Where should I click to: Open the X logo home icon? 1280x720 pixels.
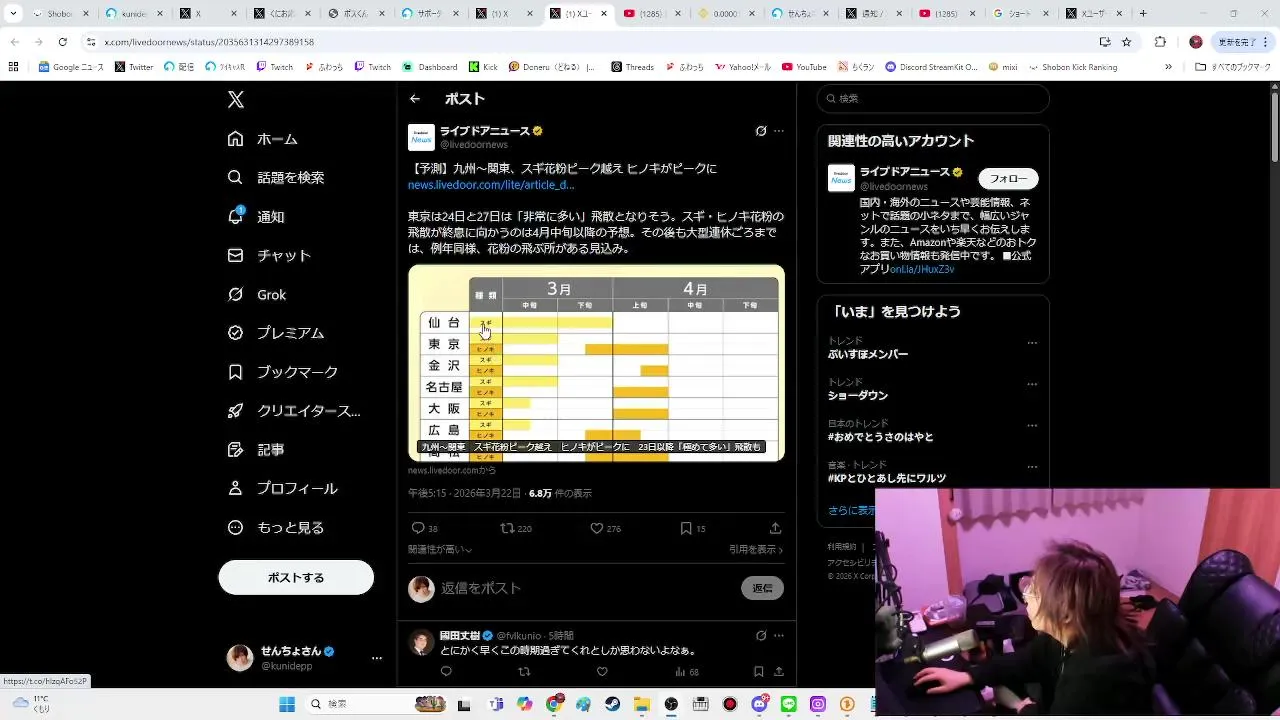[236, 99]
